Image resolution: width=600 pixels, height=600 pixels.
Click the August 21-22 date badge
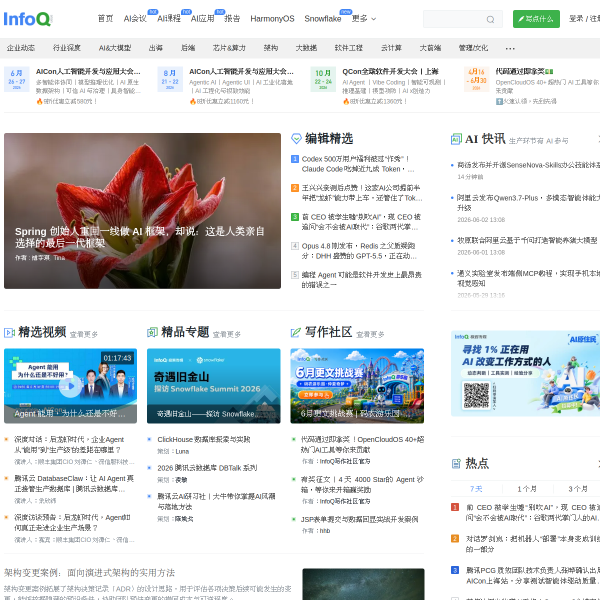(170, 79)
